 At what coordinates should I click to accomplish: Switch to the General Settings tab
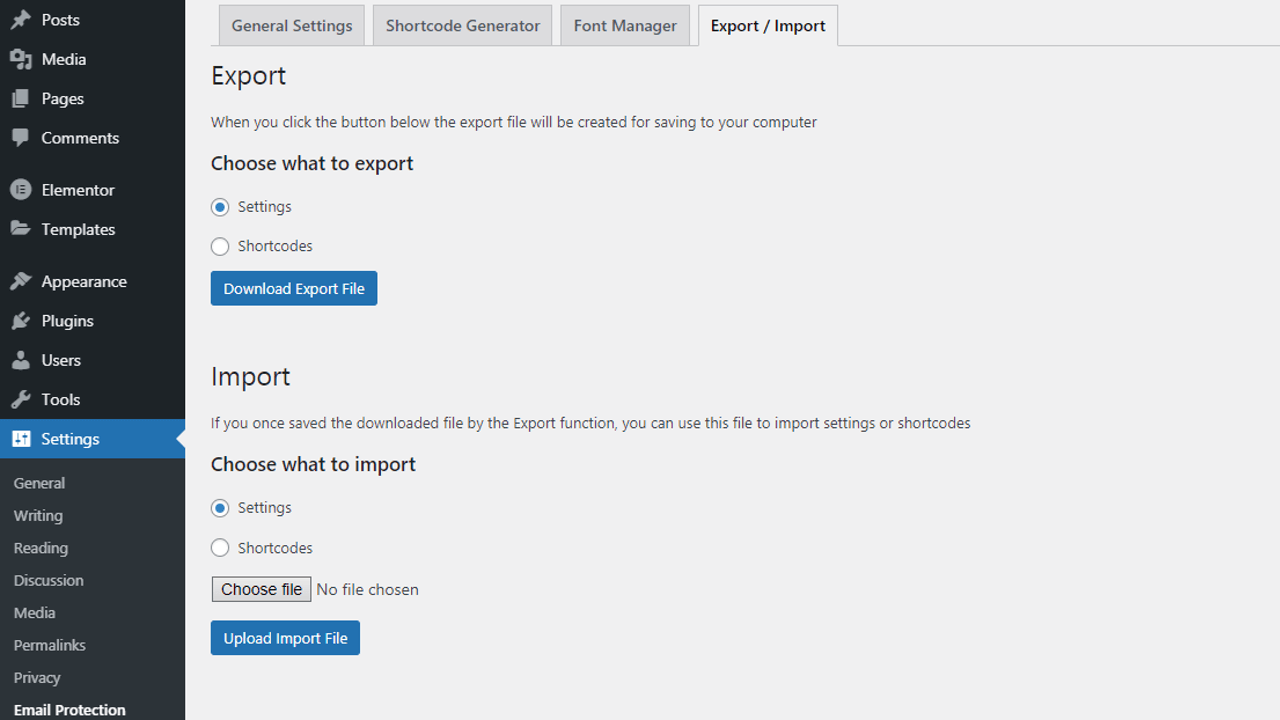point(291,25)
